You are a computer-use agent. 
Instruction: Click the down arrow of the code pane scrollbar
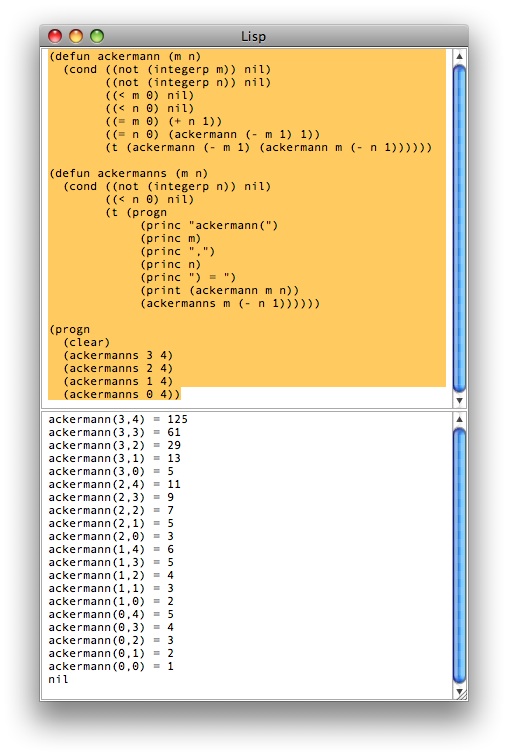pos(460,400)
